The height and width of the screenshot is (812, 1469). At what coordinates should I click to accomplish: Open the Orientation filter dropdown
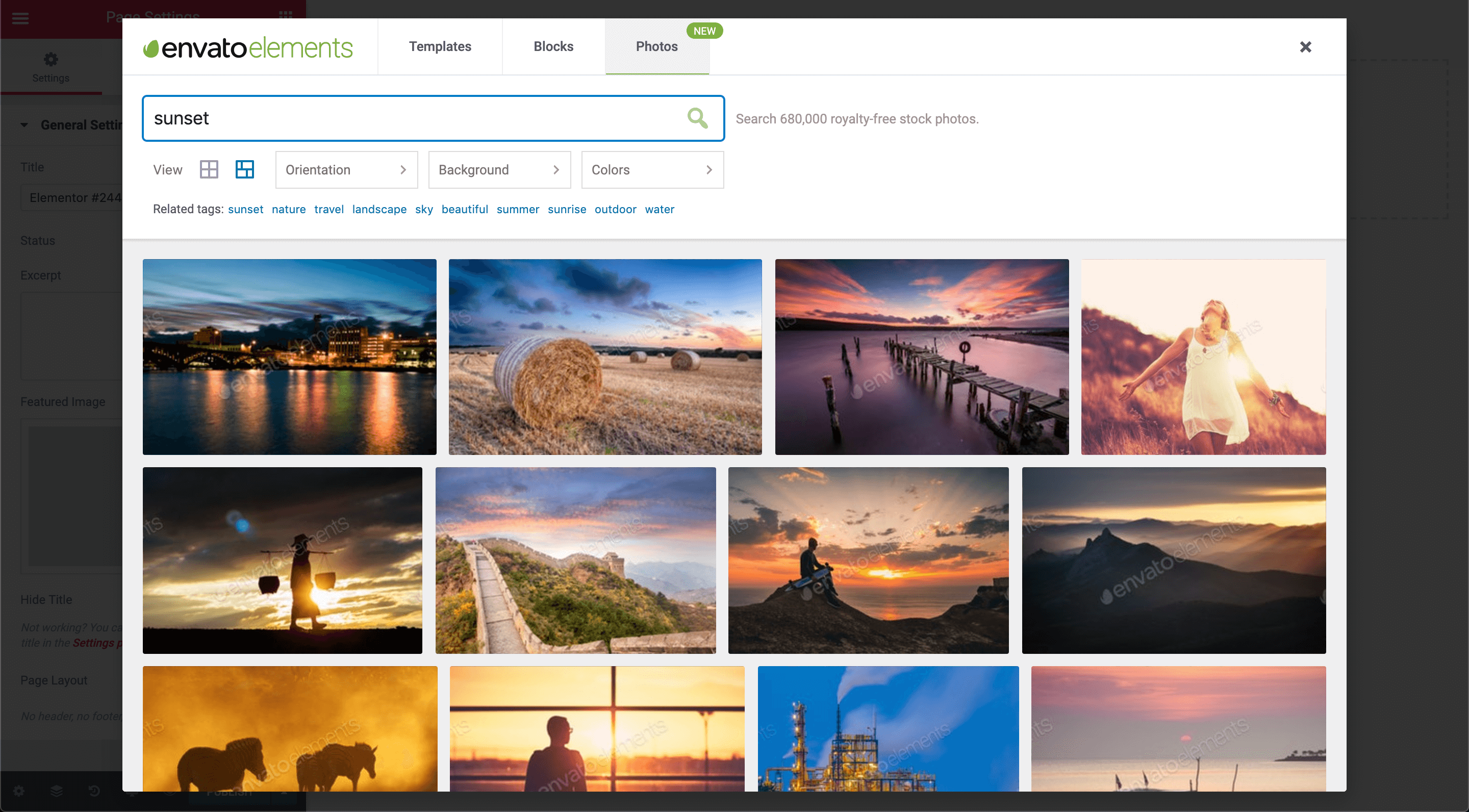point(346,170)
